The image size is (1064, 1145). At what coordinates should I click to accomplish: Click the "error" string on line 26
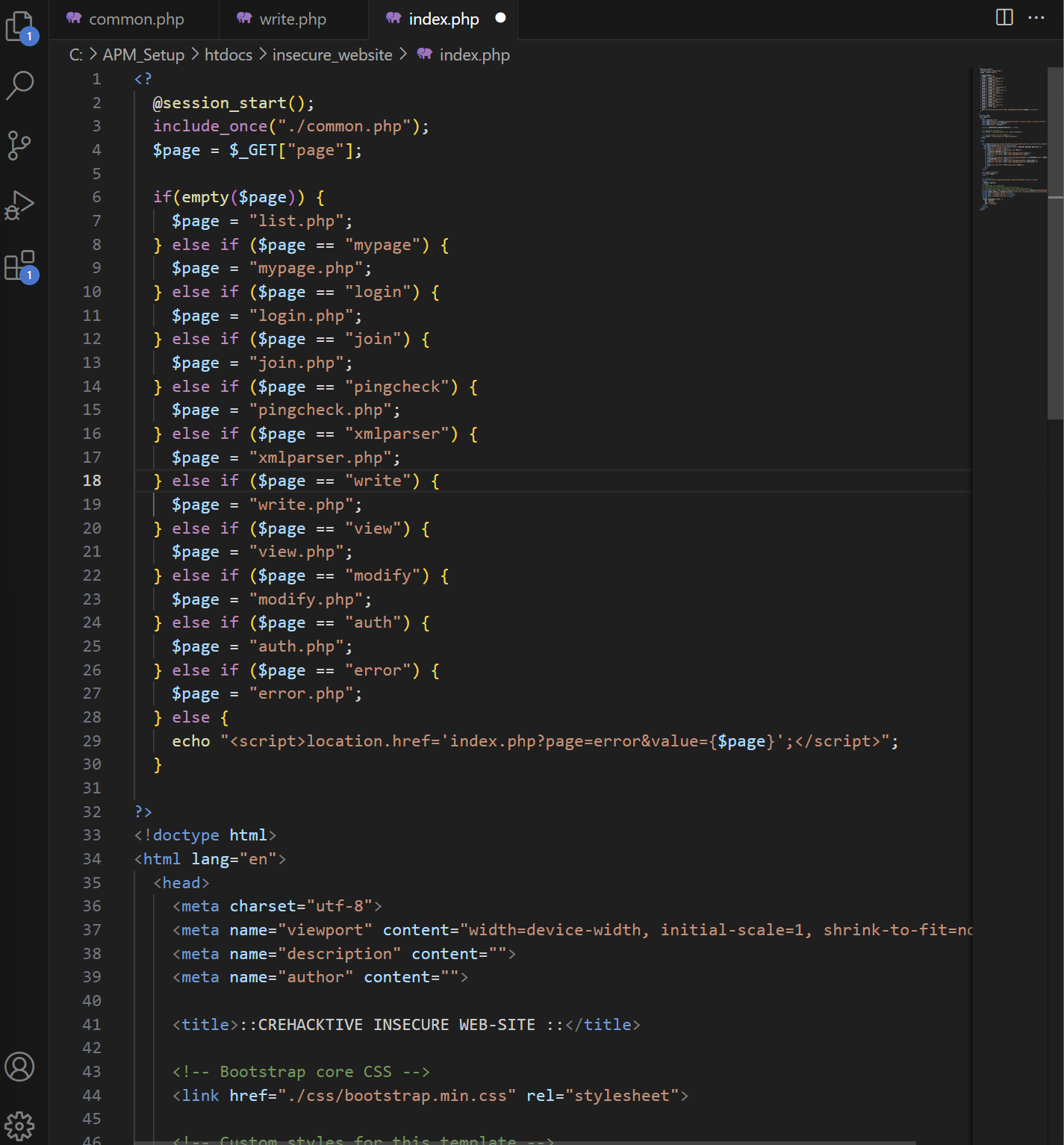[x=377, y=670]
